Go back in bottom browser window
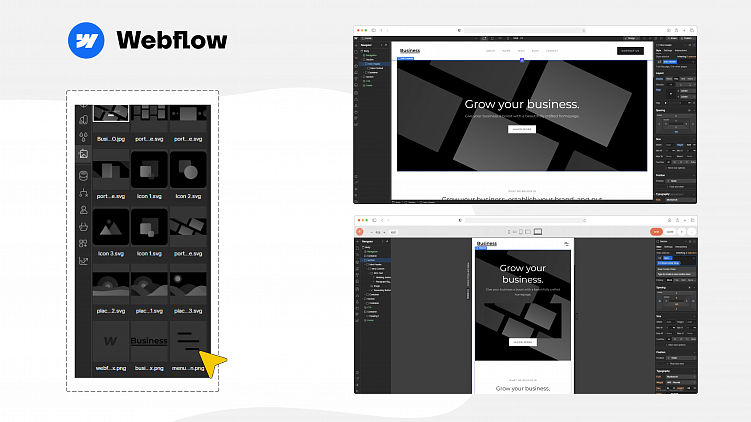Screen dimensions: 751x422 (x=382, y=220)
